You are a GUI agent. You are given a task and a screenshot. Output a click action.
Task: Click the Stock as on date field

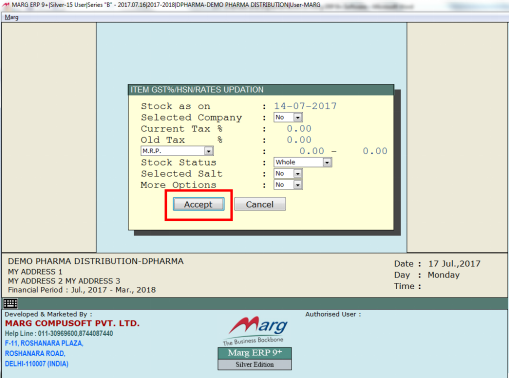coord(305,106)
